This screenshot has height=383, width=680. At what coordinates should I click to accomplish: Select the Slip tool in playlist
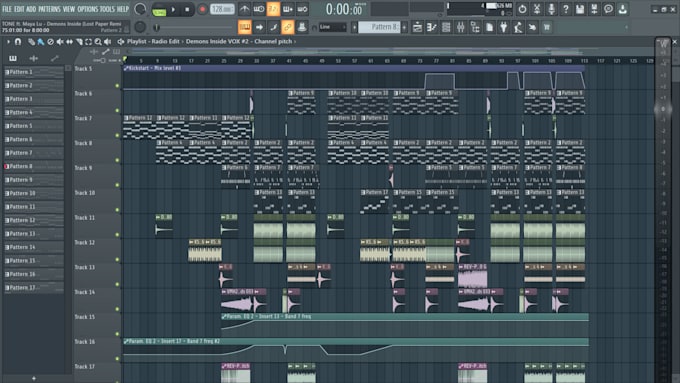coord(69,42)
